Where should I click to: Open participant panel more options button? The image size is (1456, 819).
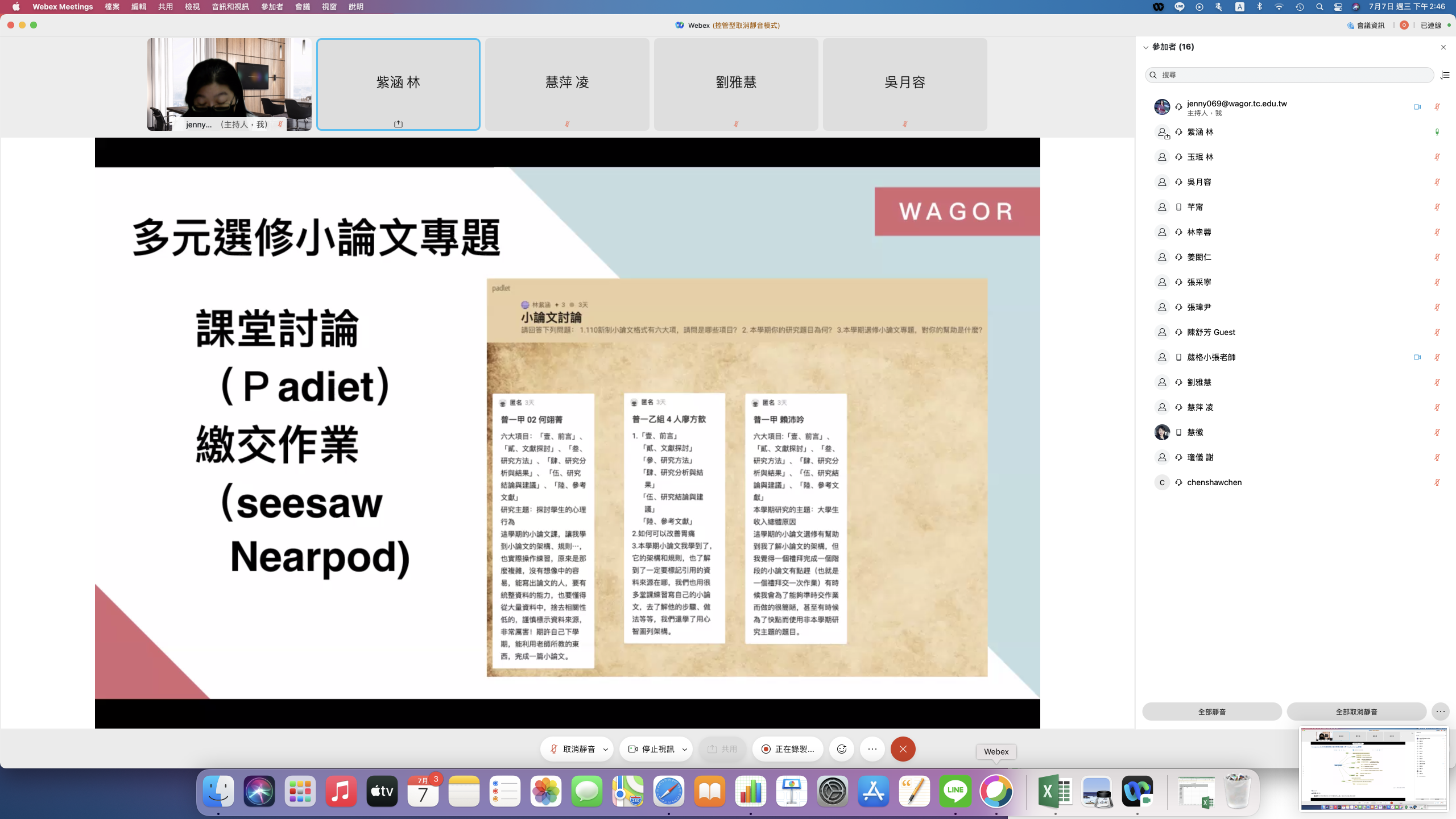click(x=1440, y=712)
